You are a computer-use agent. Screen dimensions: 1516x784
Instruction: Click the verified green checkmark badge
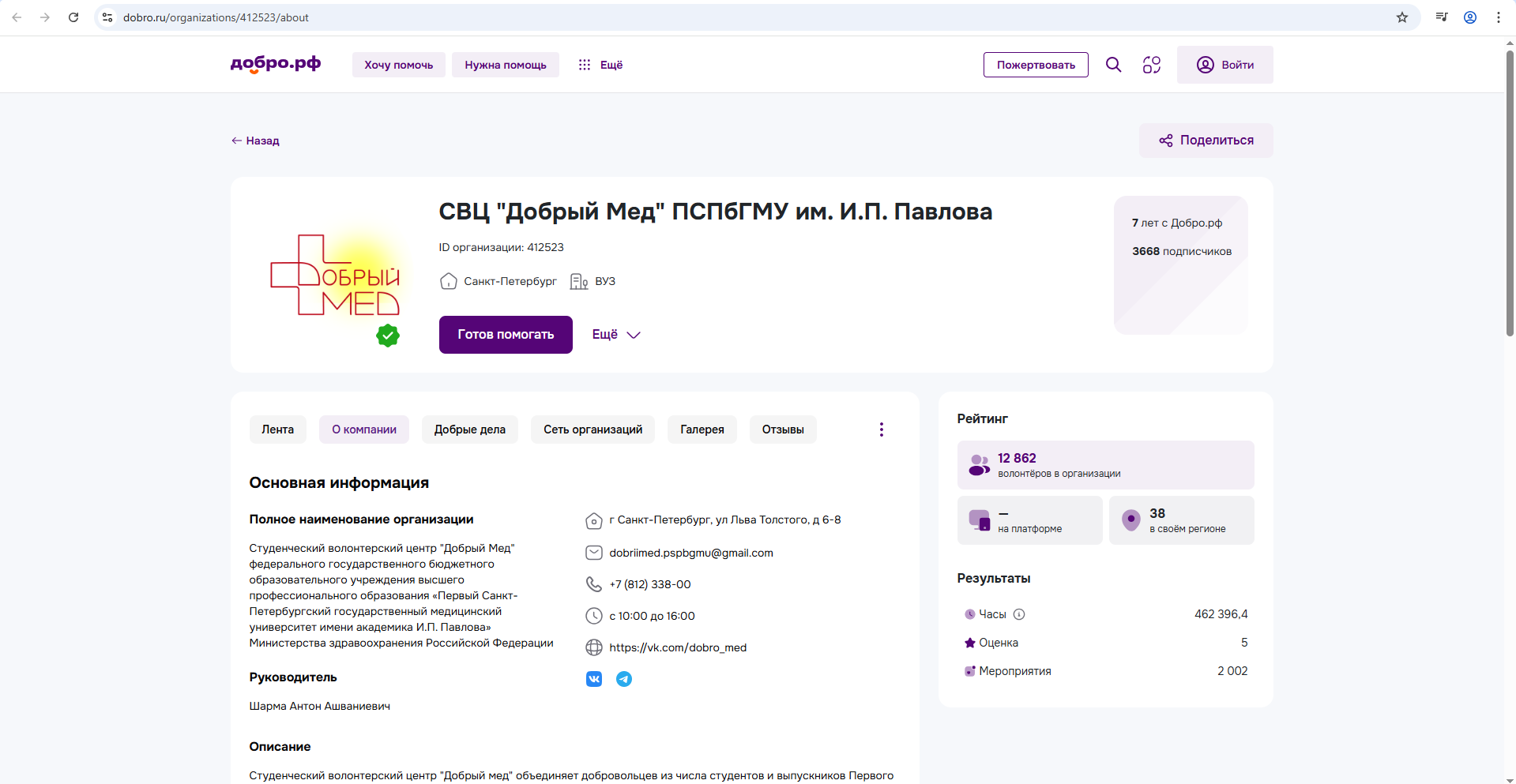[388, 336]
